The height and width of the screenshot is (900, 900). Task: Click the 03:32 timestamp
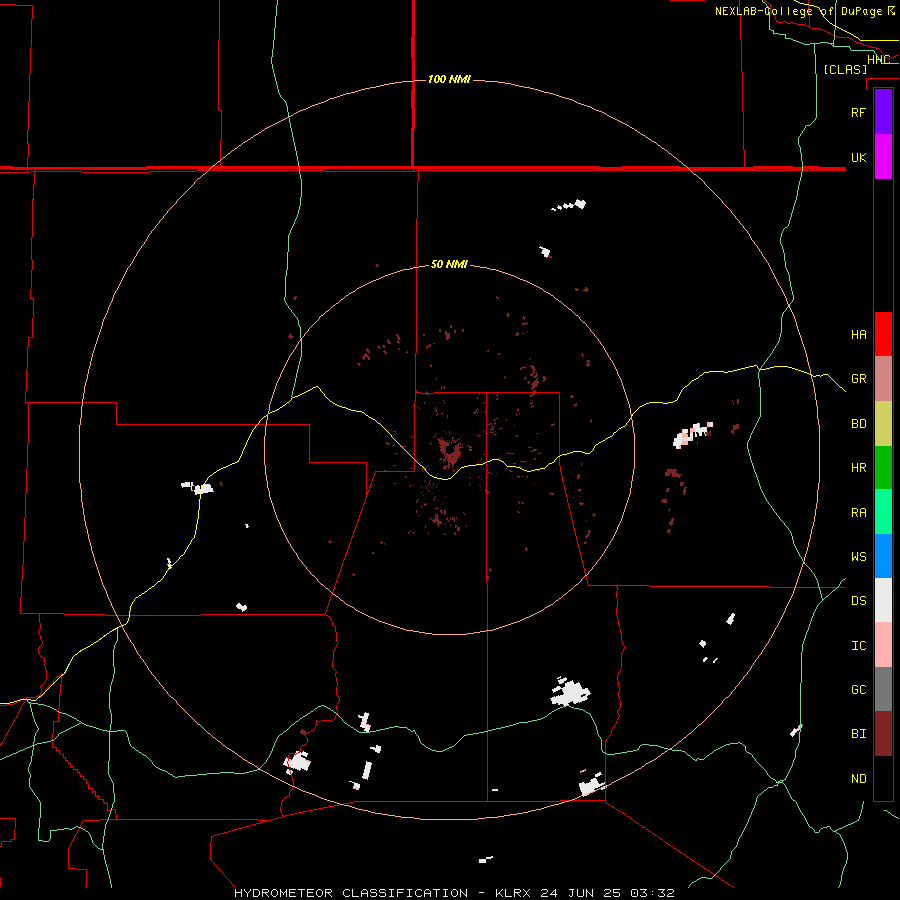[x=652, y=893]
